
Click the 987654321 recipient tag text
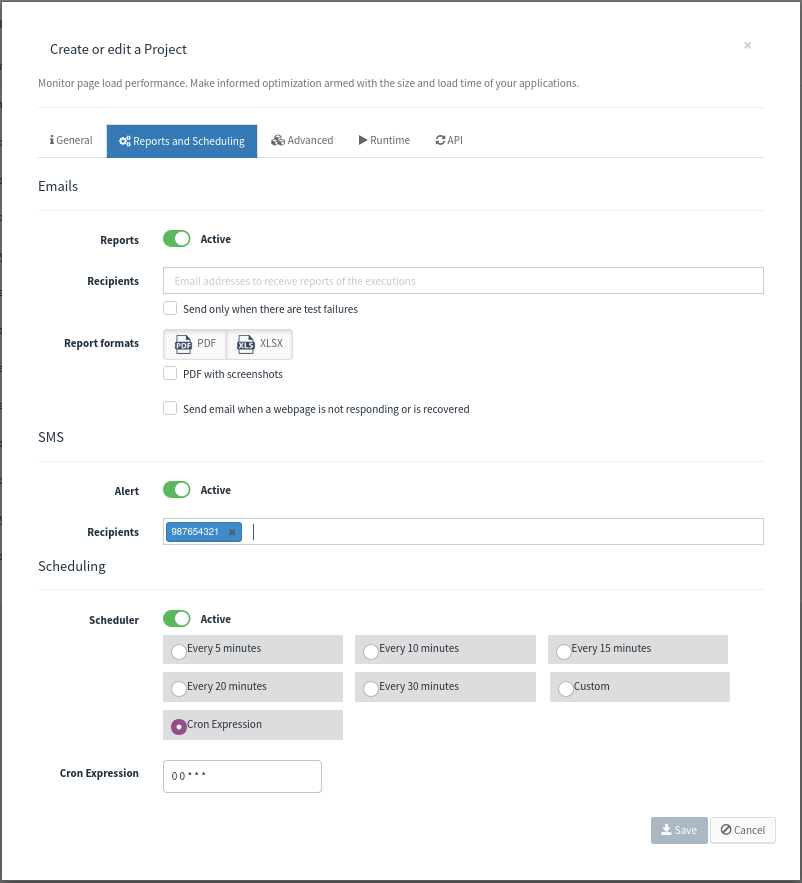[x=195, y=532]
